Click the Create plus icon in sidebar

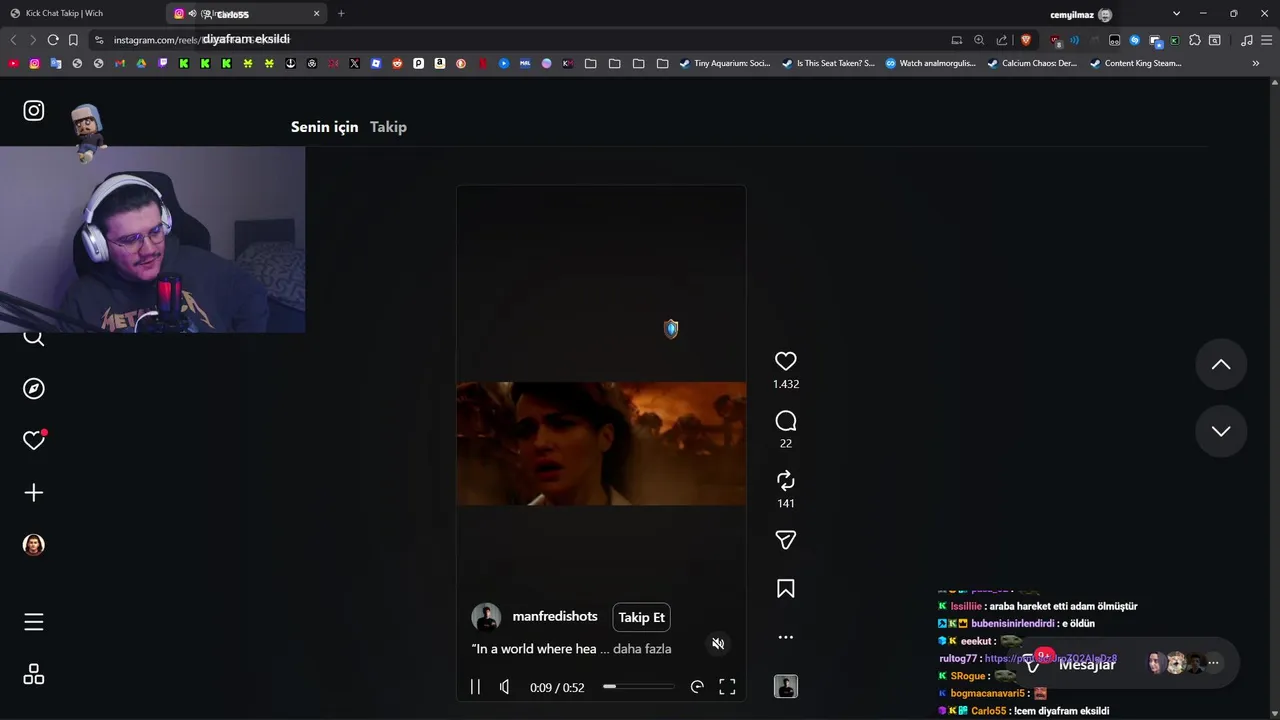[34, 493]
